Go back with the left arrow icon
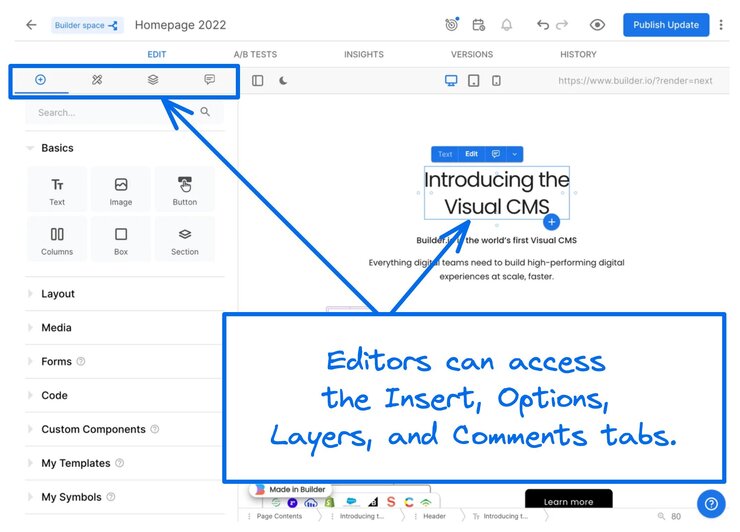The width and height of the screenshot is (740, 532). click(x=31, y=25)
